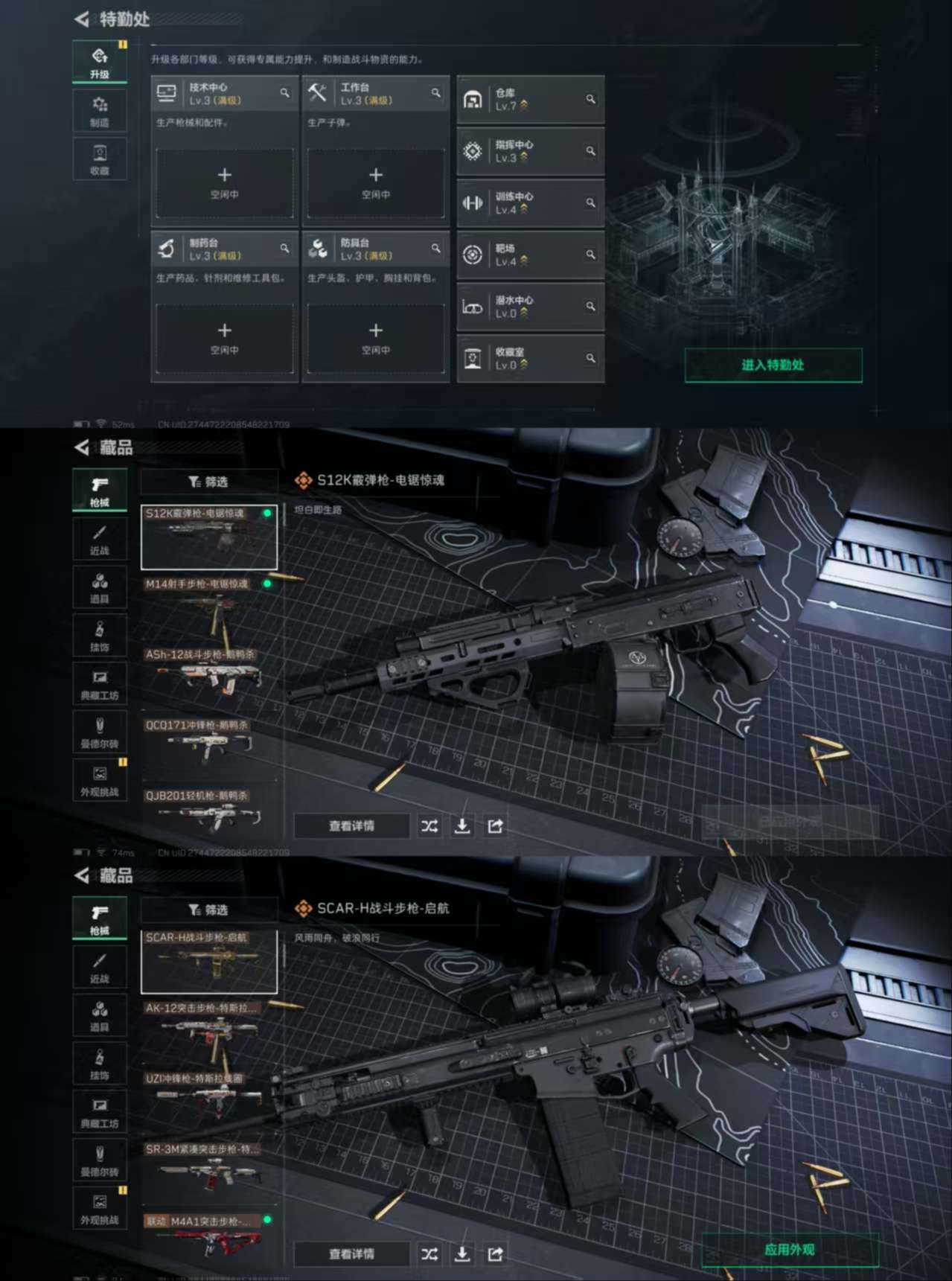952x1281 pixels.
Task: Click shuffle icon under the S12K preview
Action: pyautogui.click(x=429, y=826)
